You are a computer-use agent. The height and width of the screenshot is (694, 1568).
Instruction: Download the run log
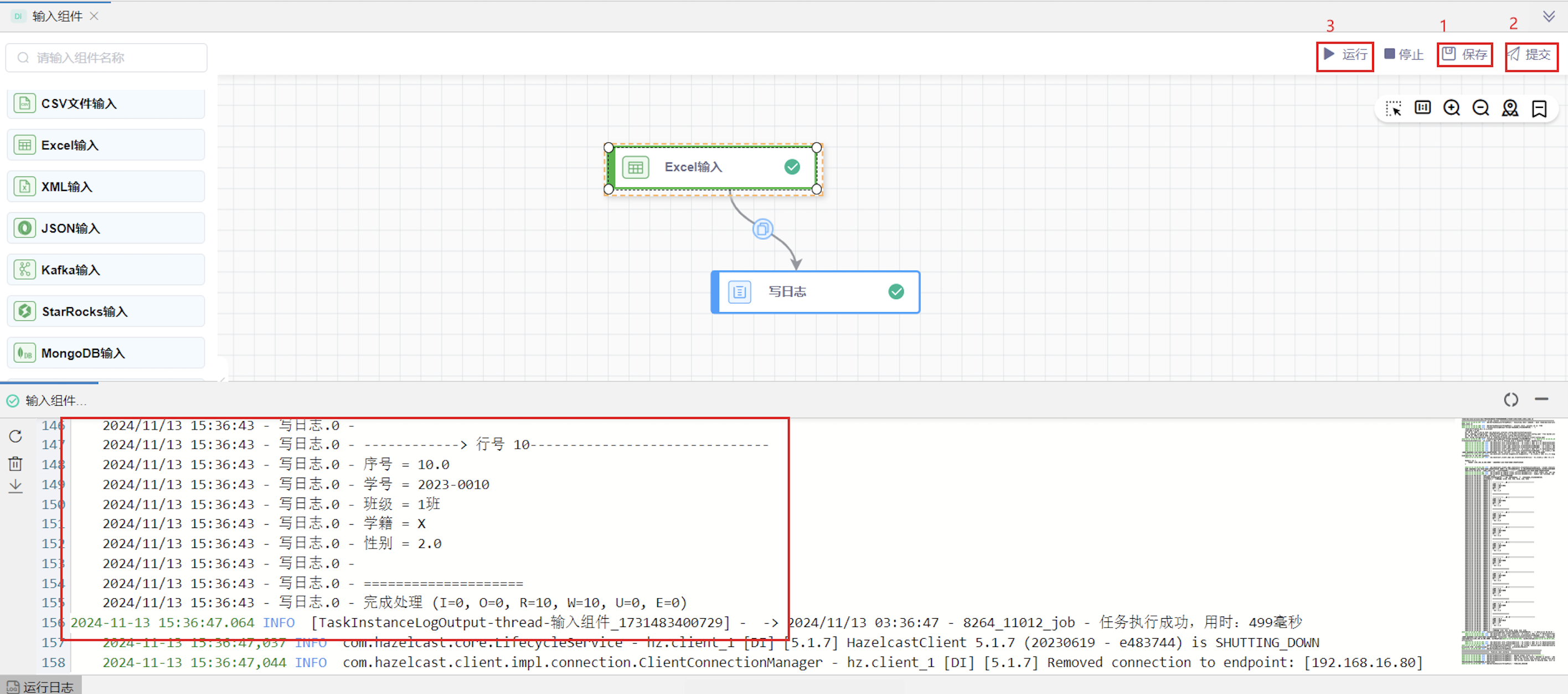click(16, 486)
